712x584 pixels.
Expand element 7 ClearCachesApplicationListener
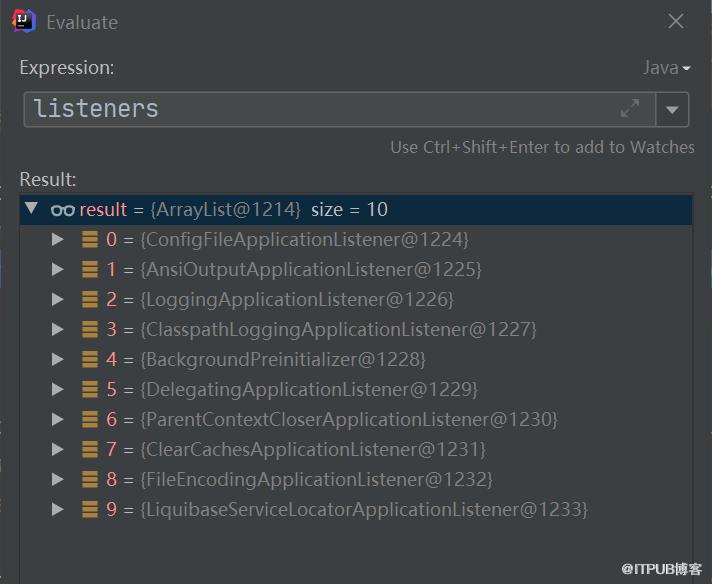tap(57, 449)
